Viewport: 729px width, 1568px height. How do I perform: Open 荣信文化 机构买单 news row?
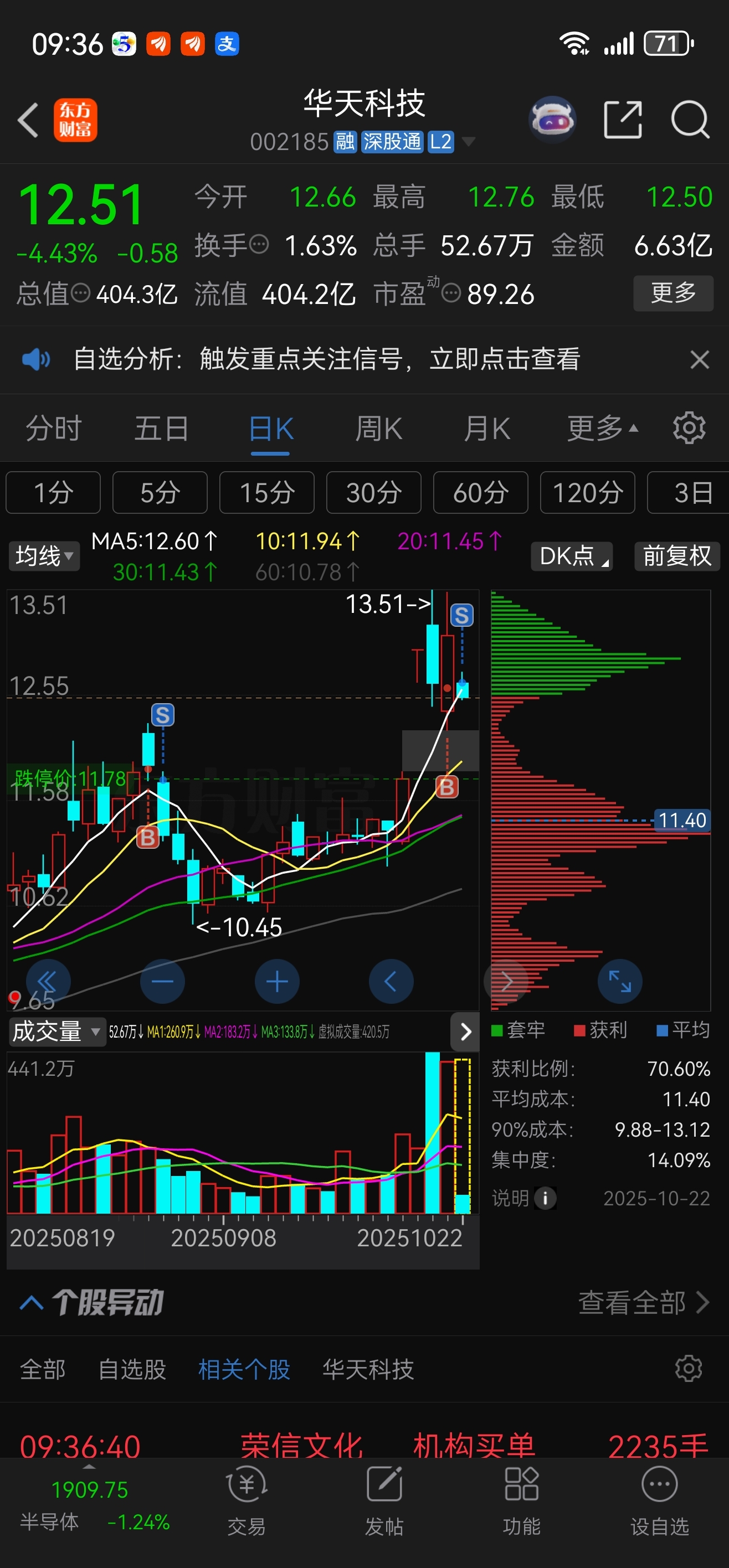click(x=364, y=1445)
